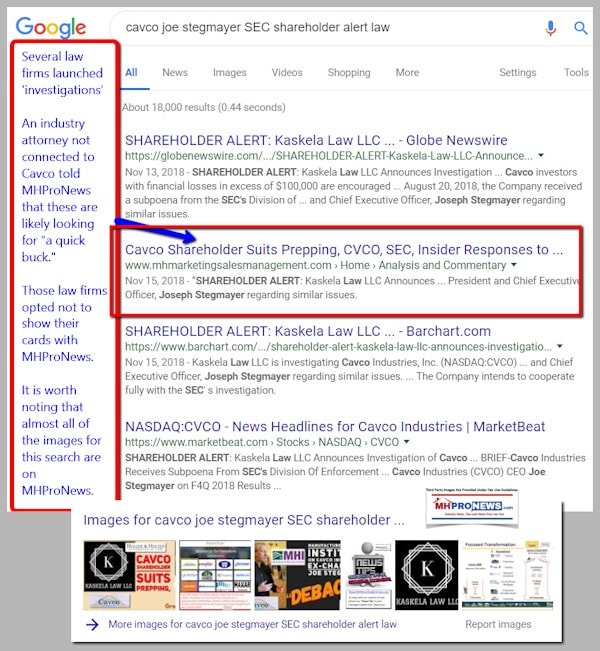Expand the mhmarketingsalesmanagement.com URL dropdown arrow
600x651 pixels.
pos(514,264)
